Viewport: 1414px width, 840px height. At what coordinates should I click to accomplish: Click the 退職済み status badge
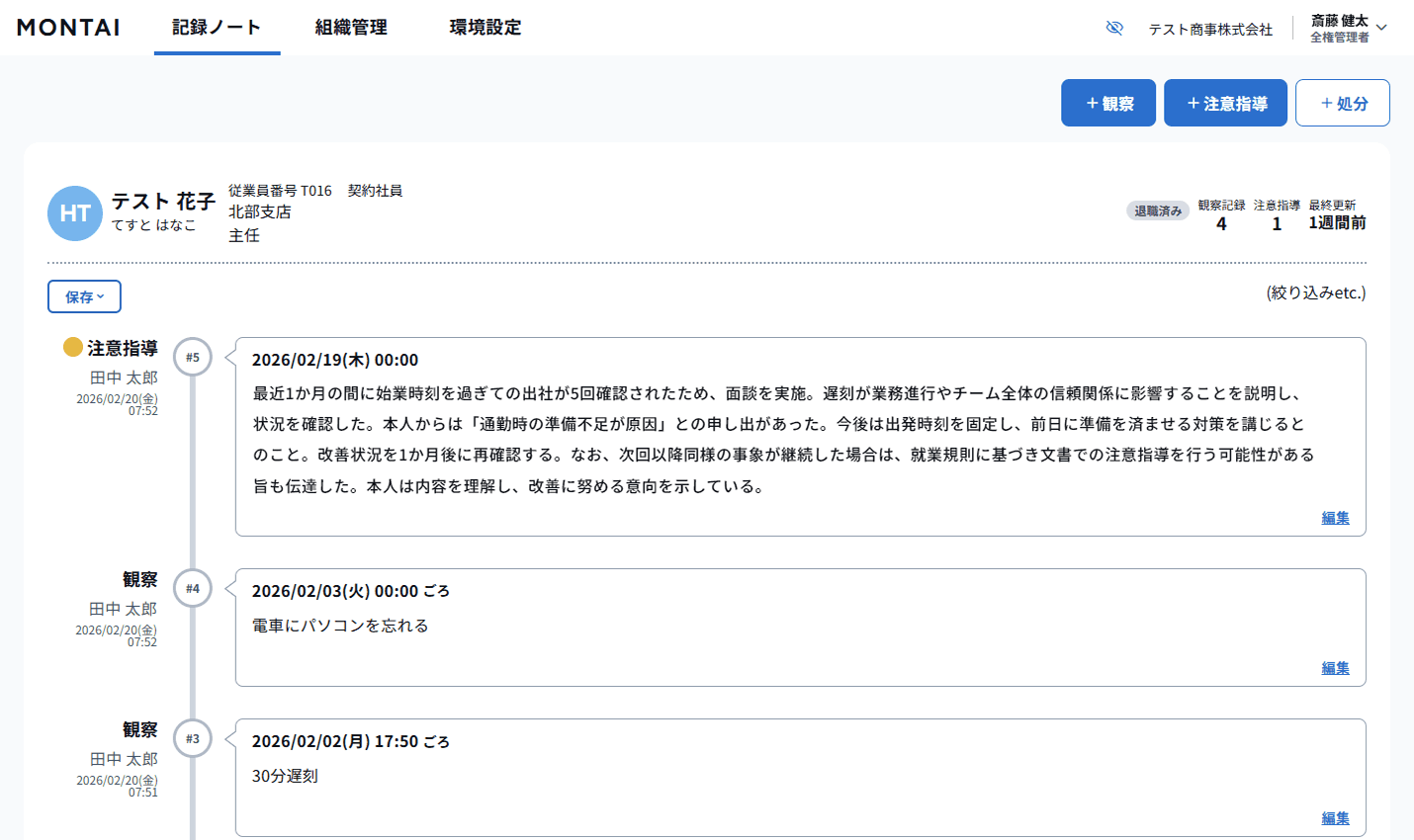tap(1157, 210)
